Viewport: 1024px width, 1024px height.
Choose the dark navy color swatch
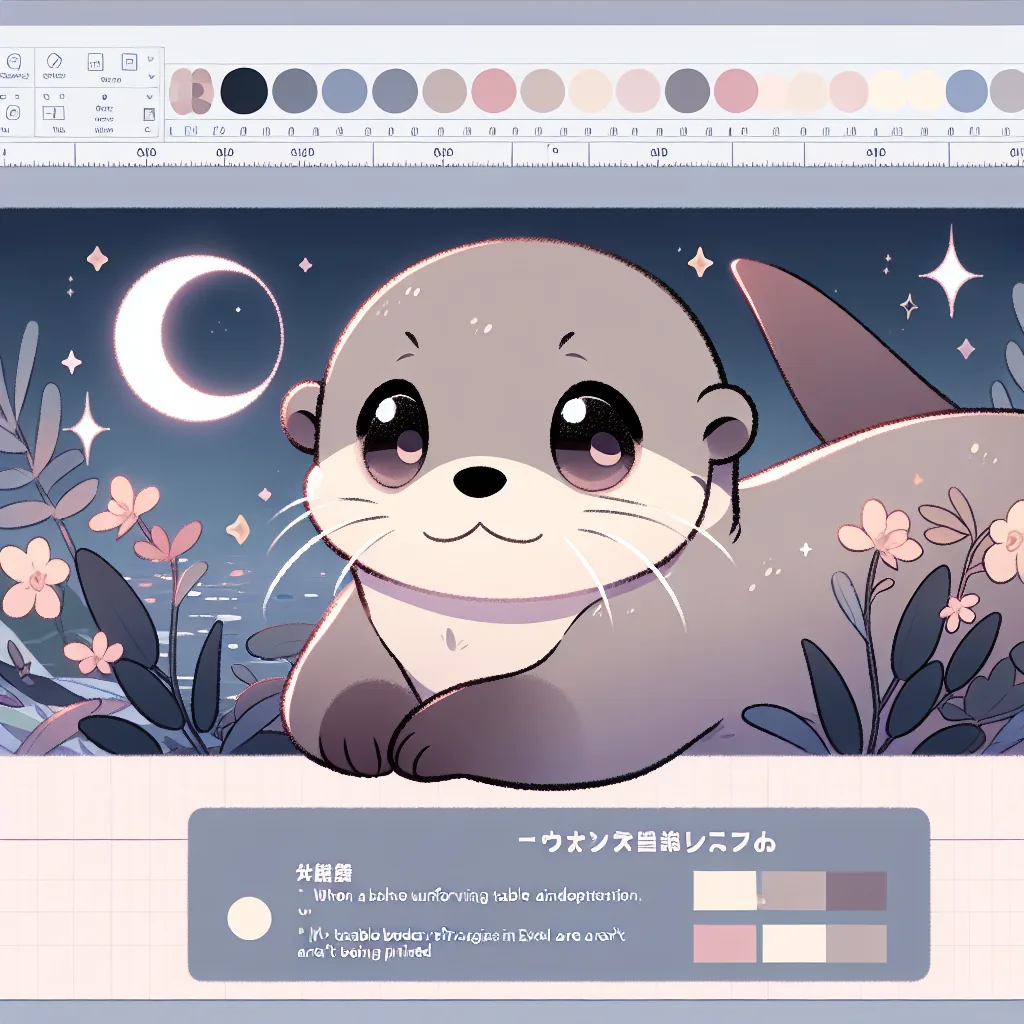tap(244, 91)
